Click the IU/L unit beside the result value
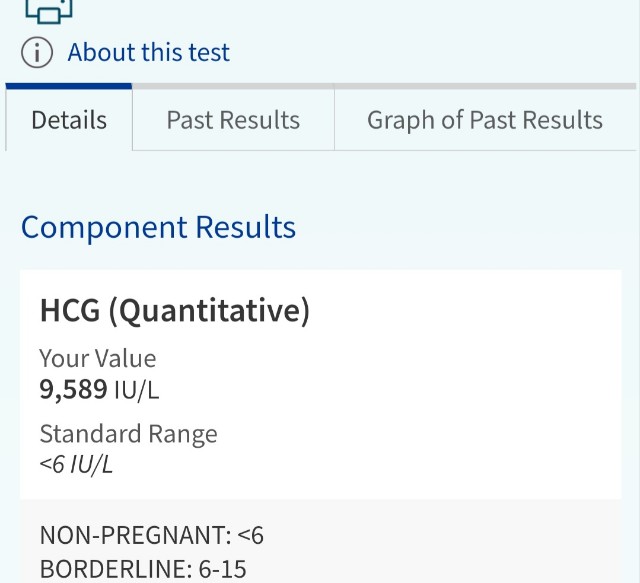 [137, 390]
